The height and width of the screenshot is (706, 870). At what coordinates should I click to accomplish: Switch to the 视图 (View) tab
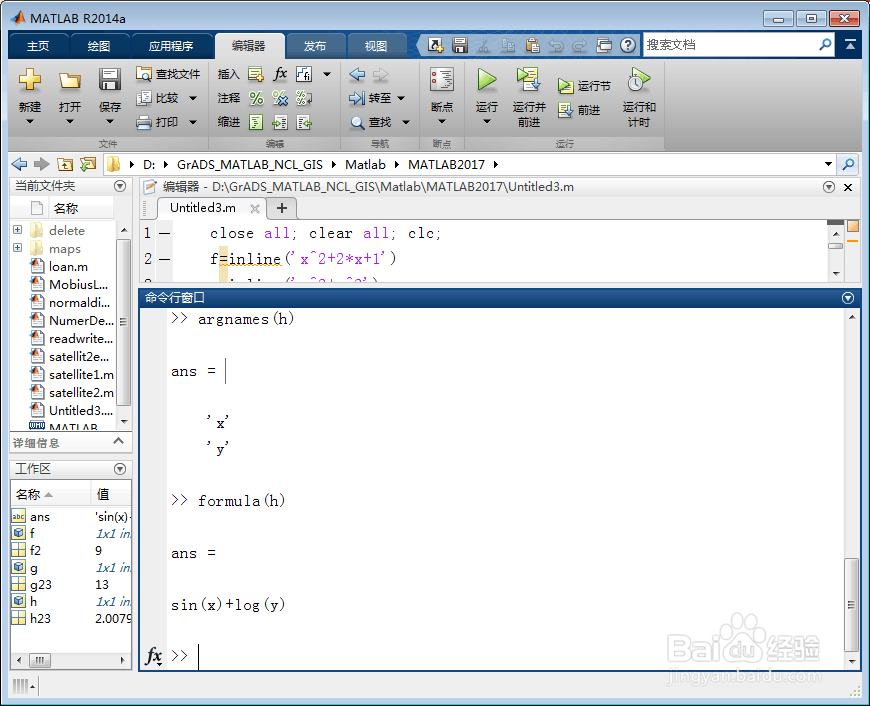pos(376,46)
